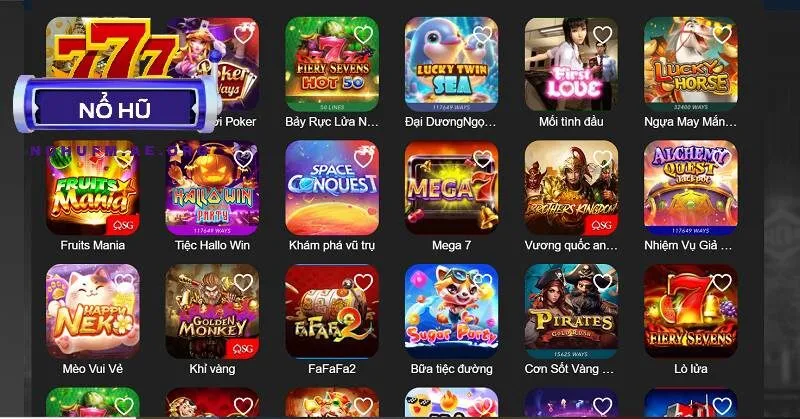The image size is (800, 419).
Task: Favorite the Hallo Win Party game
Action: pos(243,159)
